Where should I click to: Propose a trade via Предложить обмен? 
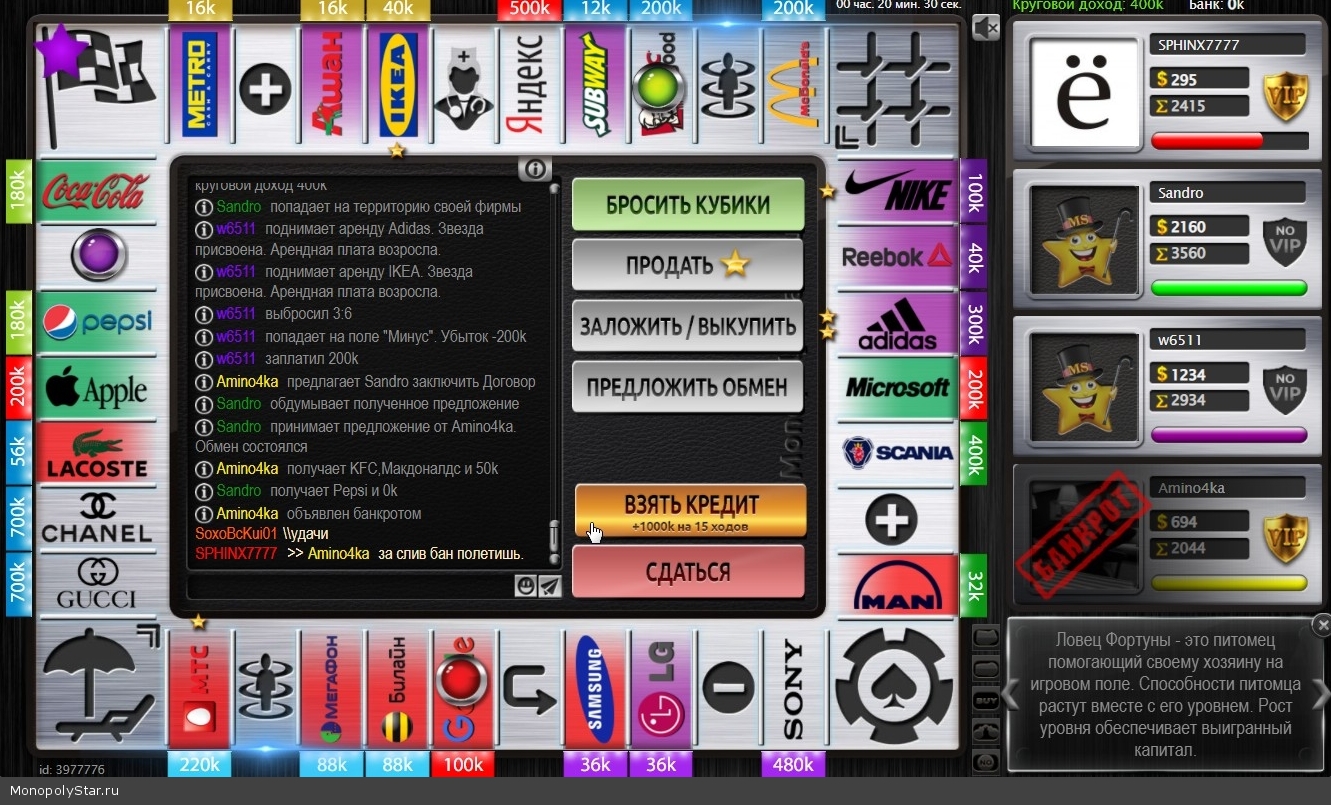point(688,387)
